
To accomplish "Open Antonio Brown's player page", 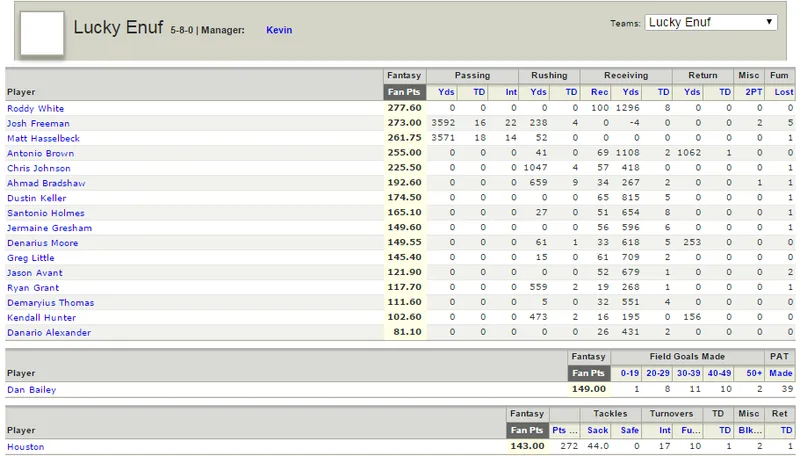I will [x=40, y=154].
